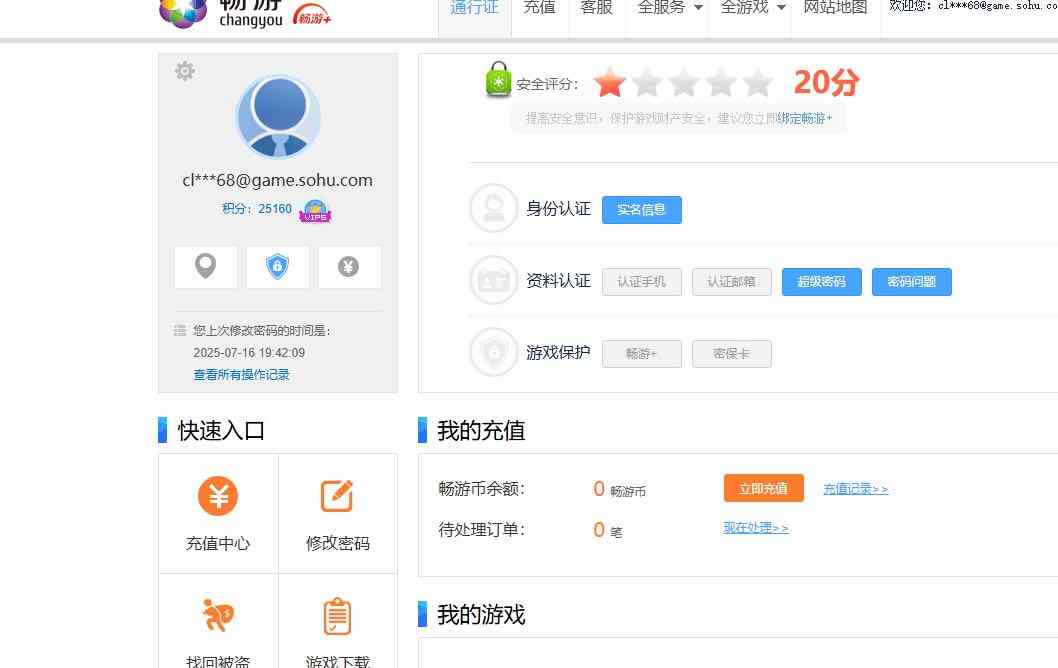Open the 客服 nav item
This screenshot has width=1058, height=668.
(596, 9)
